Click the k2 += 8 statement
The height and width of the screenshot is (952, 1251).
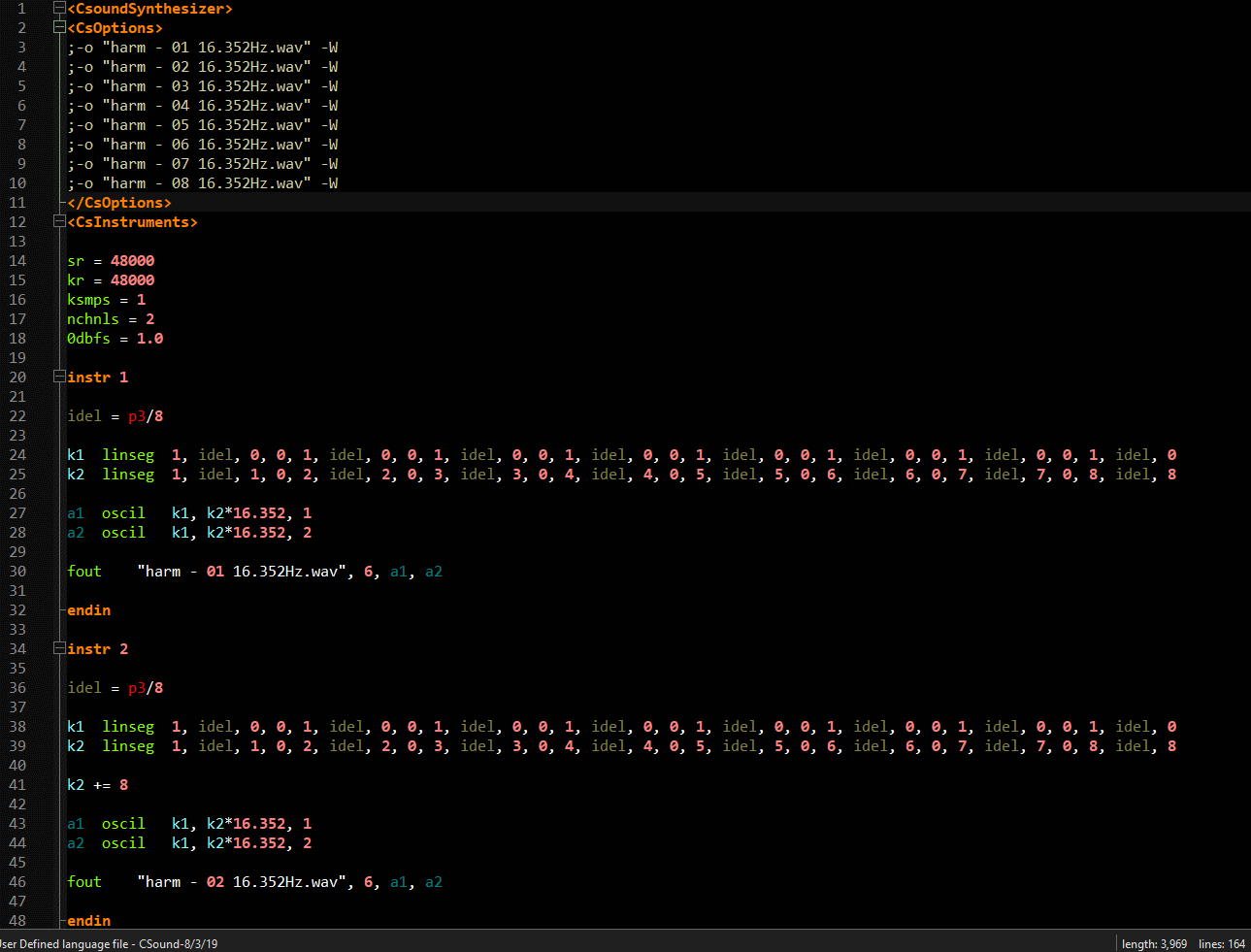click(x=98, y=785)
